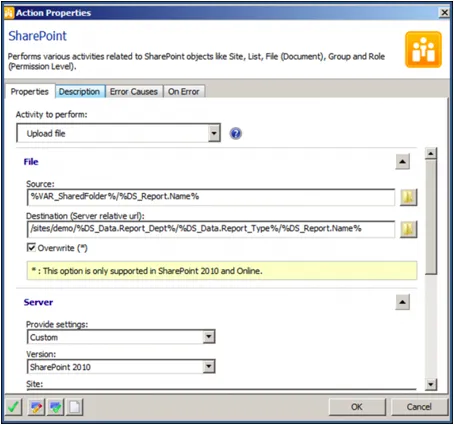Collapse the File section
The width and height of the screenshot is (454, 425).
pos(403,162)
